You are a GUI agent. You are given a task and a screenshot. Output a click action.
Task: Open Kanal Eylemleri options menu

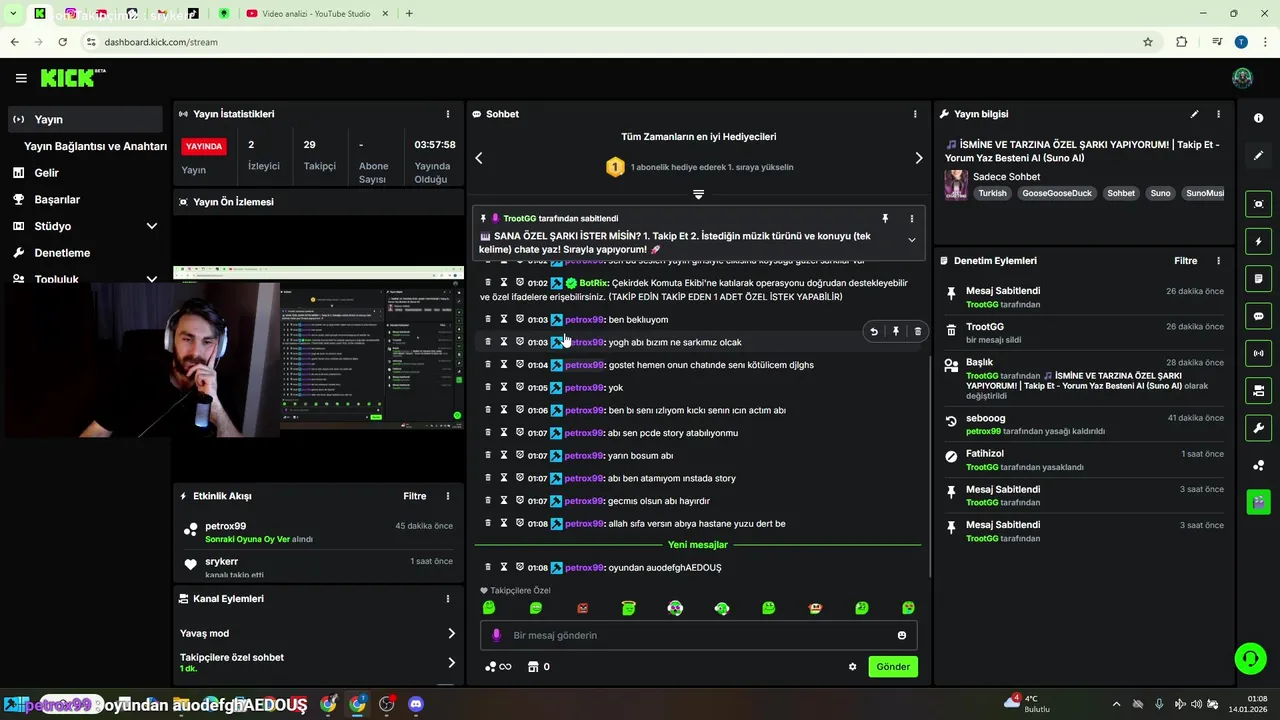[448, 599]
